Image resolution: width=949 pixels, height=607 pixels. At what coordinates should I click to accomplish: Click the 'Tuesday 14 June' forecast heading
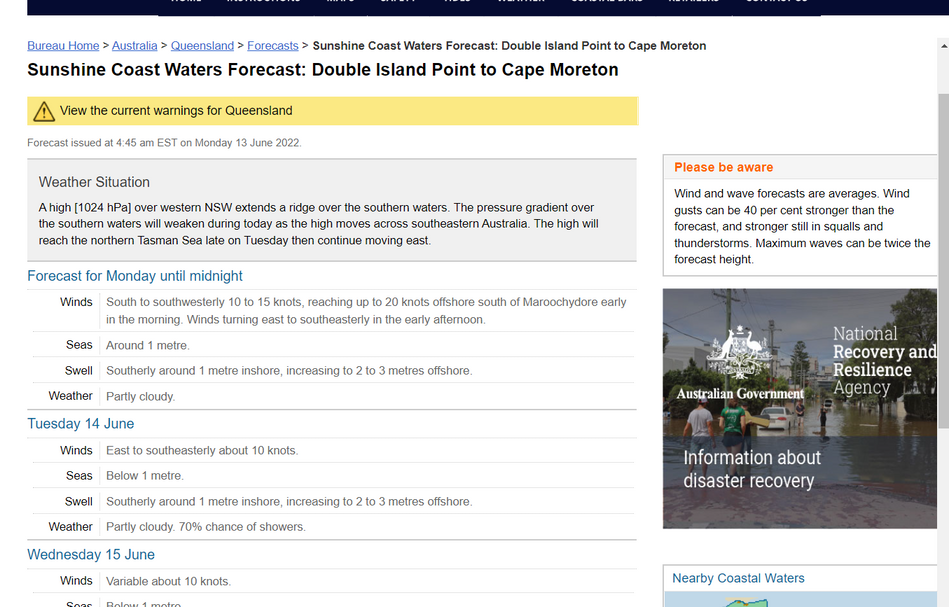pos(80,424)
